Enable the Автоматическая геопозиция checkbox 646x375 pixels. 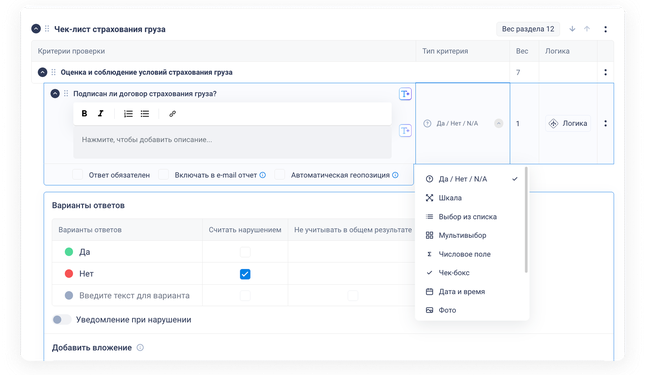(x=280, y=175)
